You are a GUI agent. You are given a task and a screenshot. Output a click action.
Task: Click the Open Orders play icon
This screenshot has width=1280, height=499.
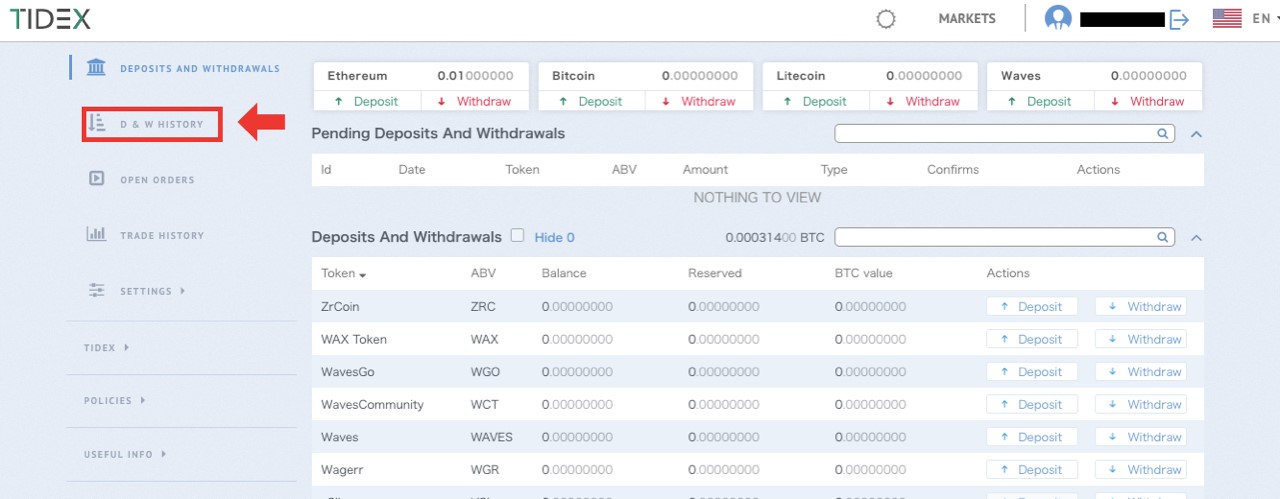click(97, 179)
